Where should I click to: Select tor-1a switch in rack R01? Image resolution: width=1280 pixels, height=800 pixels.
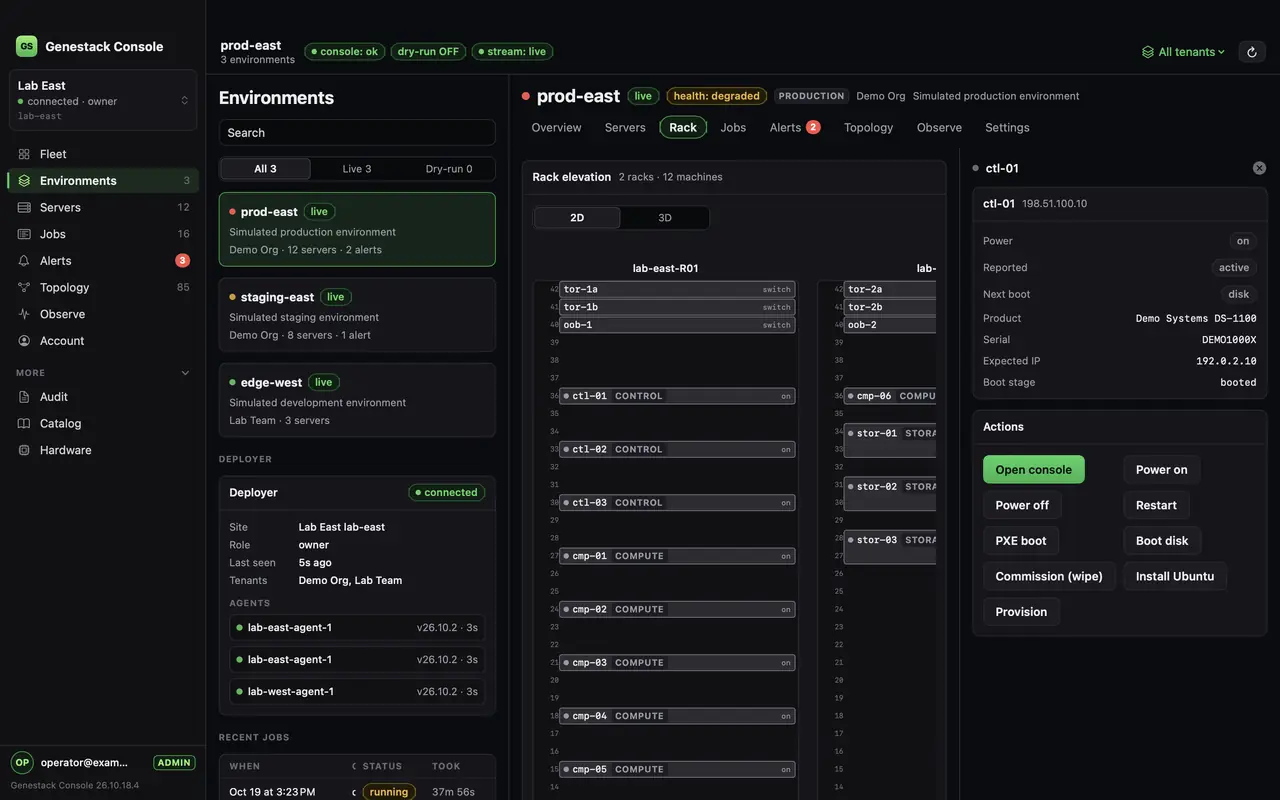(x=677, y=289)
